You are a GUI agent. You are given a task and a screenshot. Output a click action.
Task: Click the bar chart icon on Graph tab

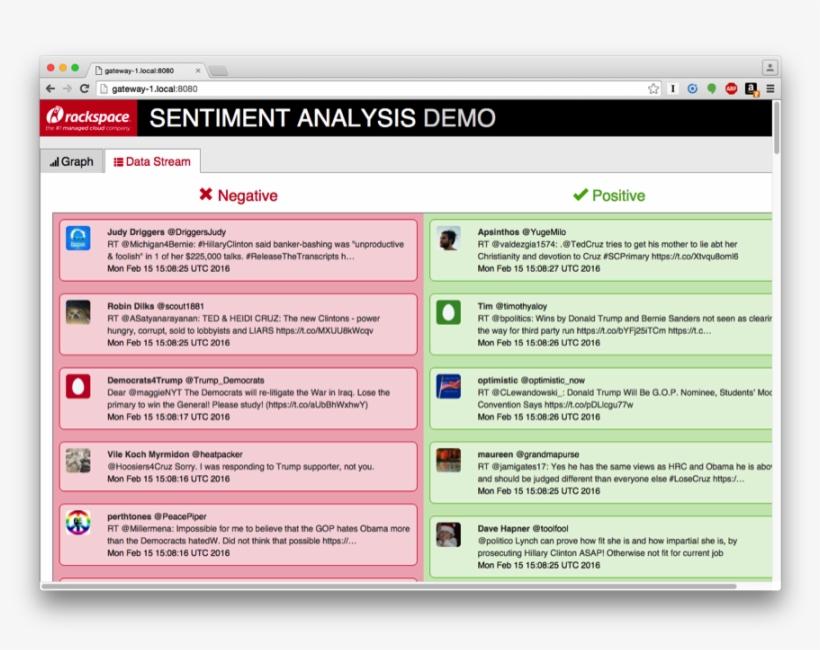54,161
